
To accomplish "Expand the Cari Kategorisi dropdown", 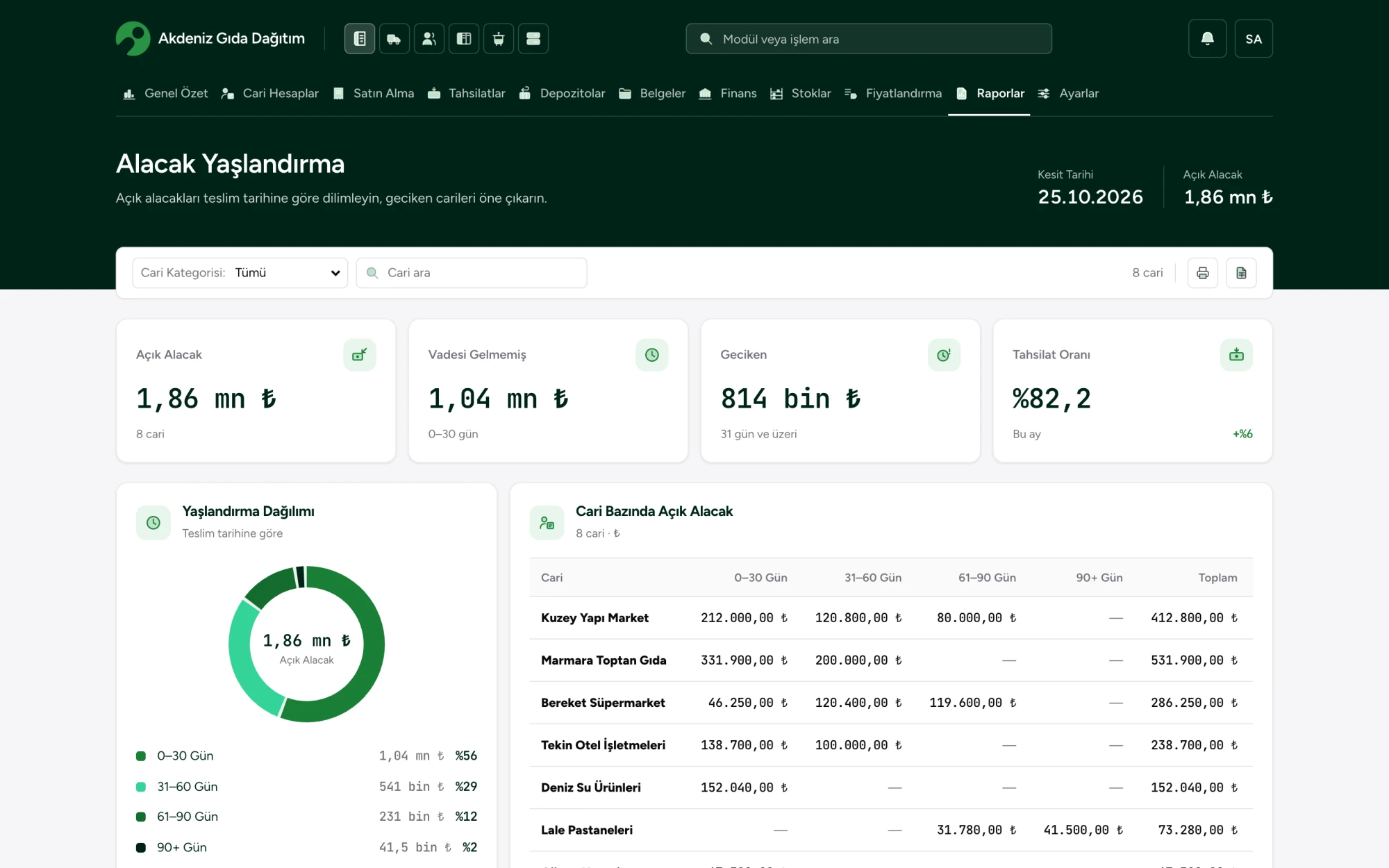I will pos(240,273).
